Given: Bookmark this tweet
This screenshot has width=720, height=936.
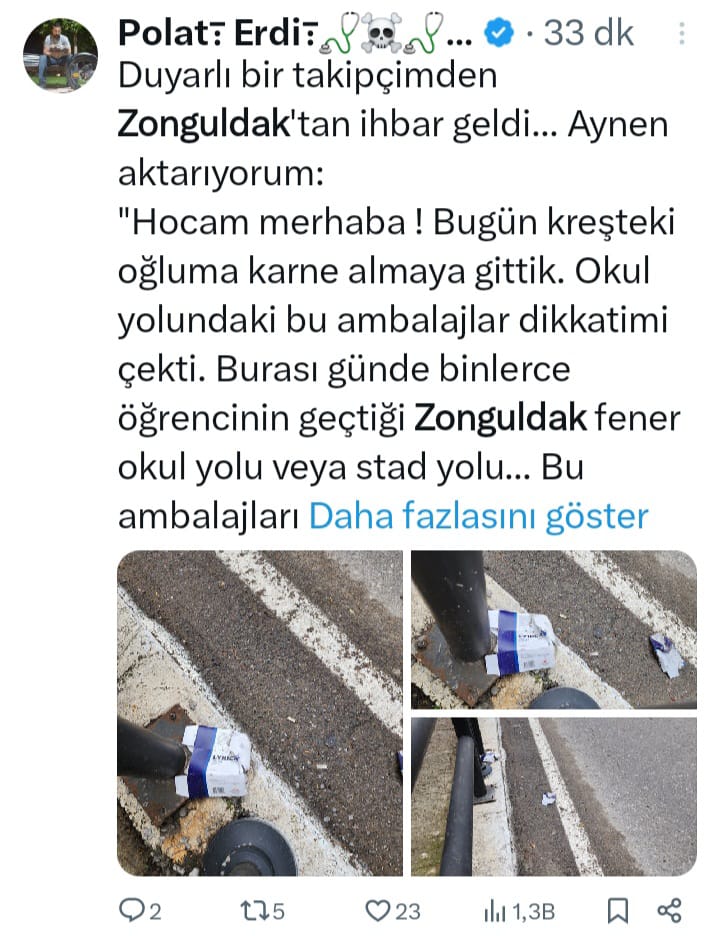Looking at the screenshot, I should [x=618, y=911].
